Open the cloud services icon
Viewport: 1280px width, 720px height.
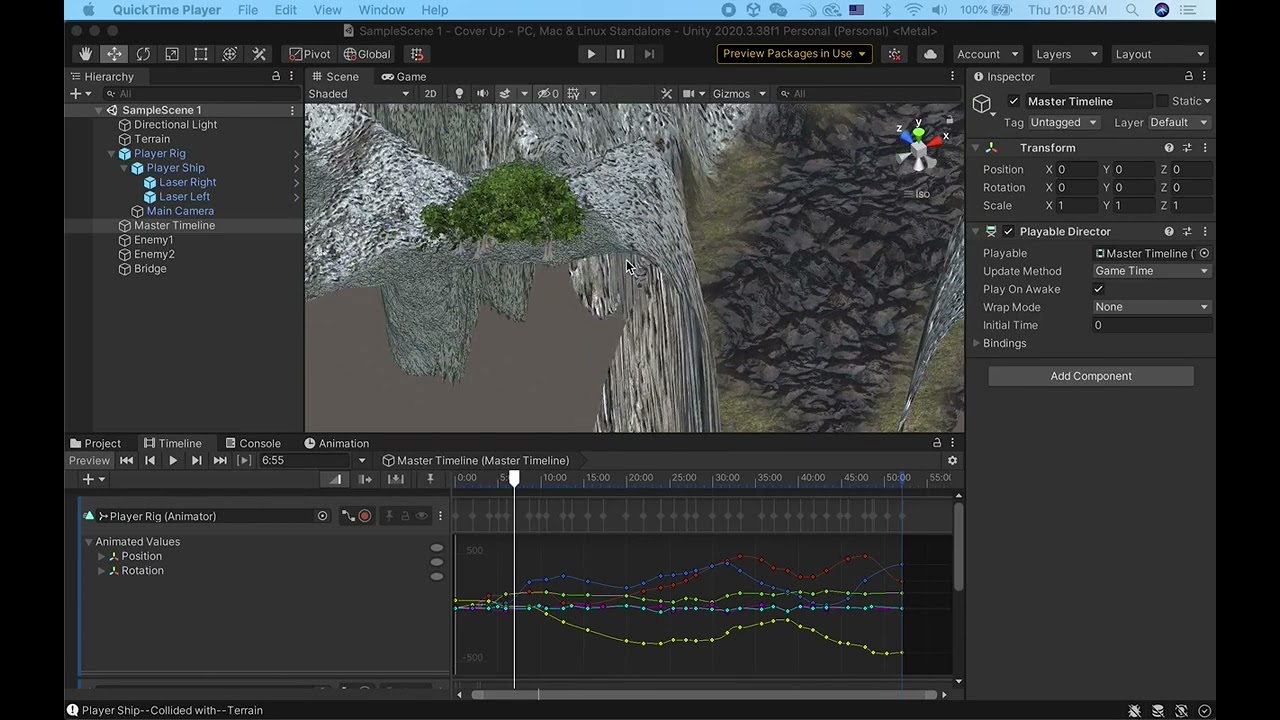pos(930,54)
